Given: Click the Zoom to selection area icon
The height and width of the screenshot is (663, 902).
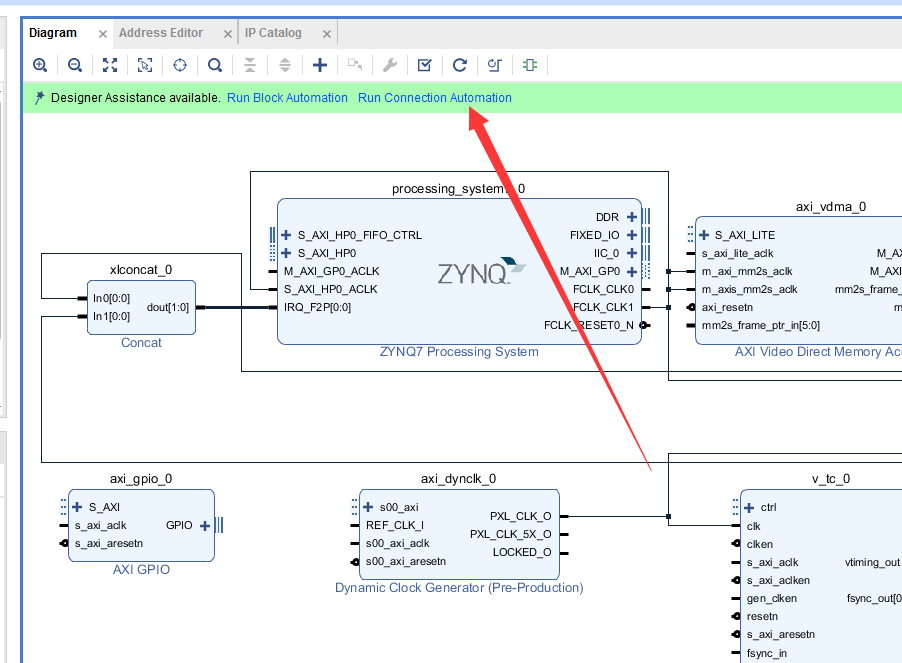Looking at the screenshot, I should pos(145,65).
